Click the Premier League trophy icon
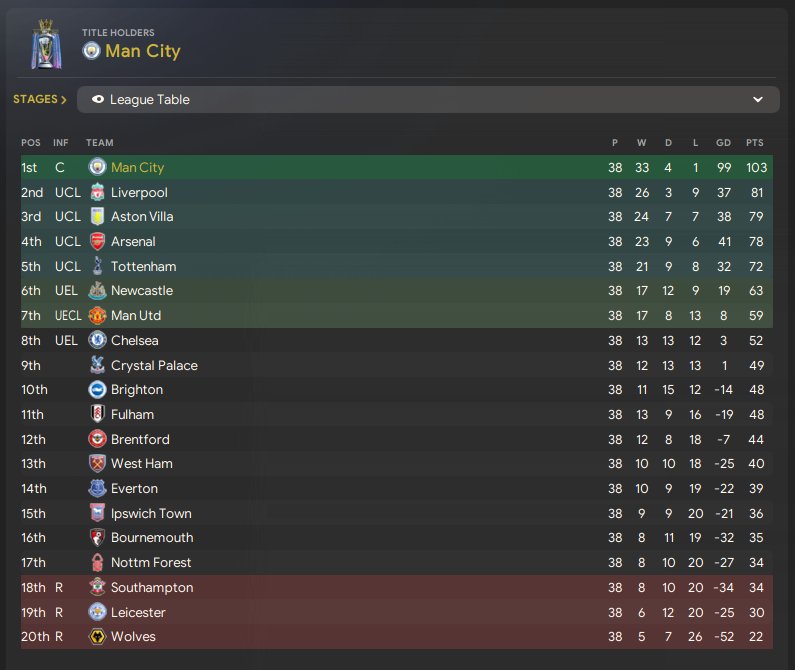Viewport: 795px width, 670px height. pos(46,44)
